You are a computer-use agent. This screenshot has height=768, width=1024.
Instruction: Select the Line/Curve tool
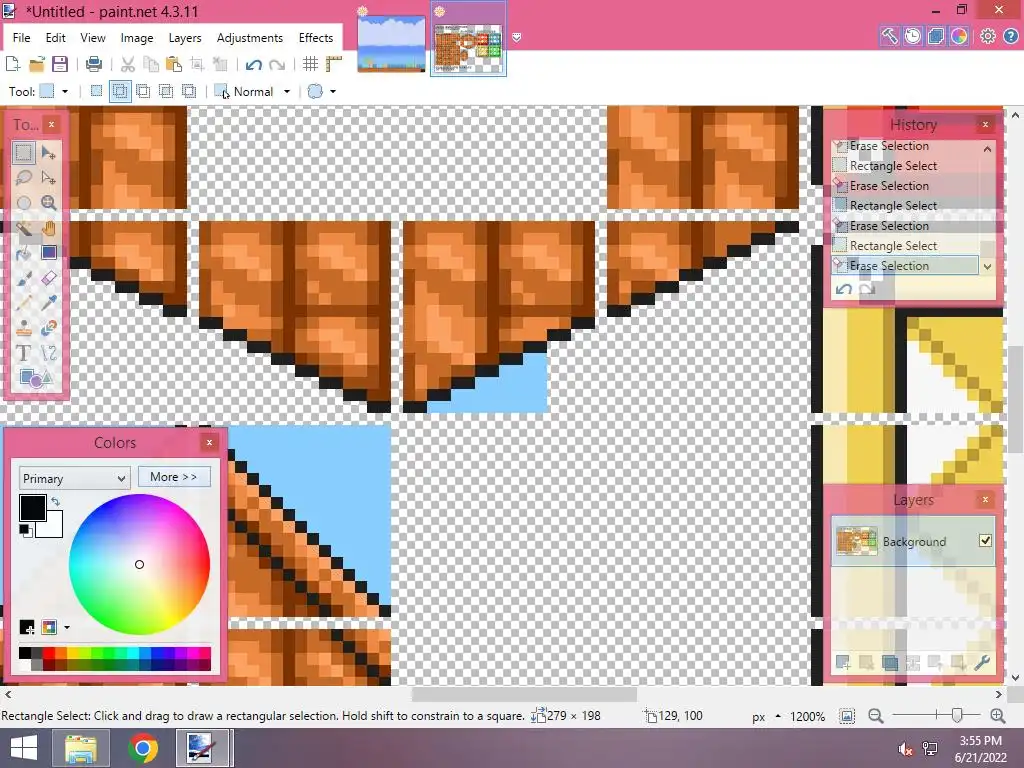(49, 353)
